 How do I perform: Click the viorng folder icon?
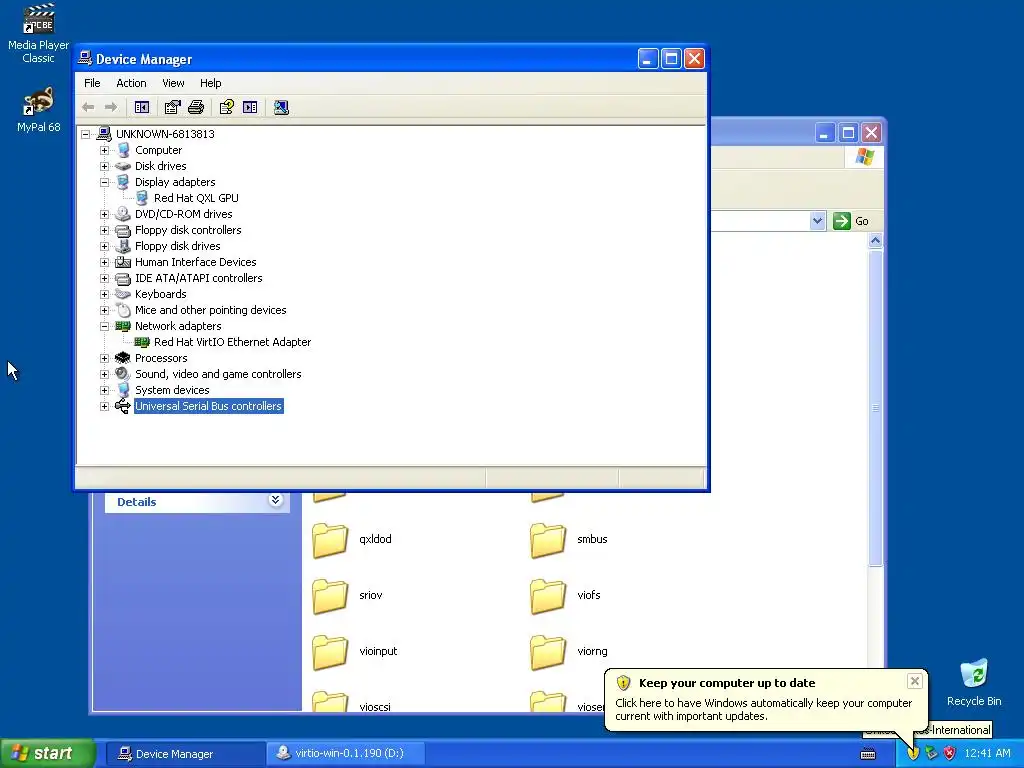[547, 652]
